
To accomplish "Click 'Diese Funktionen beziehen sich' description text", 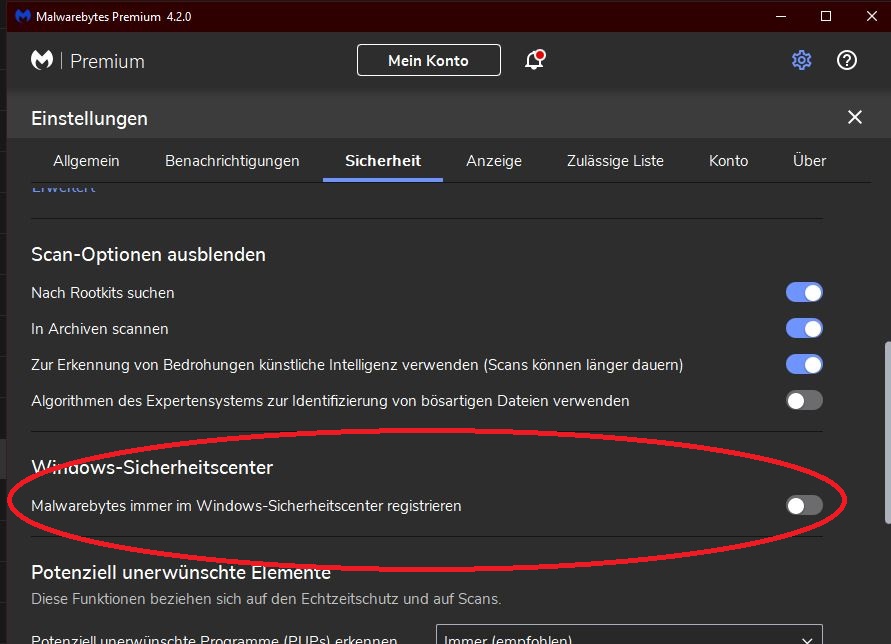I will tap(266, 599).
